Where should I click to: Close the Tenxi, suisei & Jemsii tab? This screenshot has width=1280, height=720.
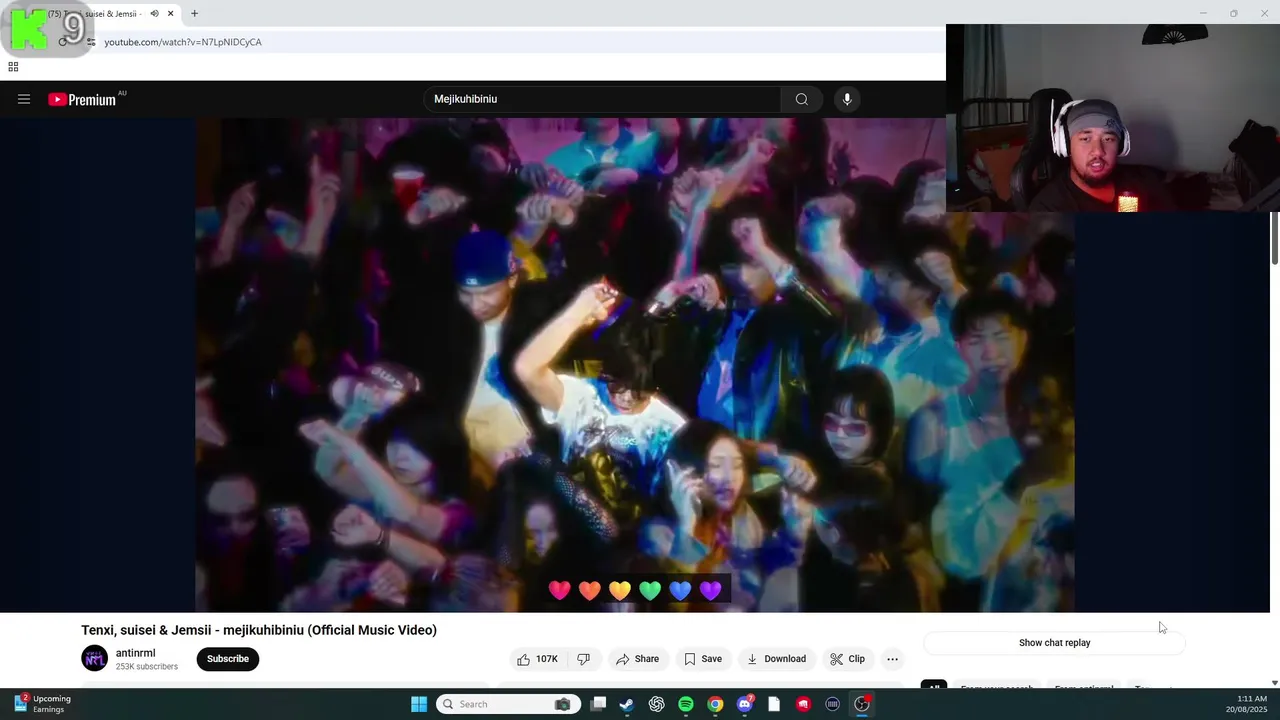(170, 14)
